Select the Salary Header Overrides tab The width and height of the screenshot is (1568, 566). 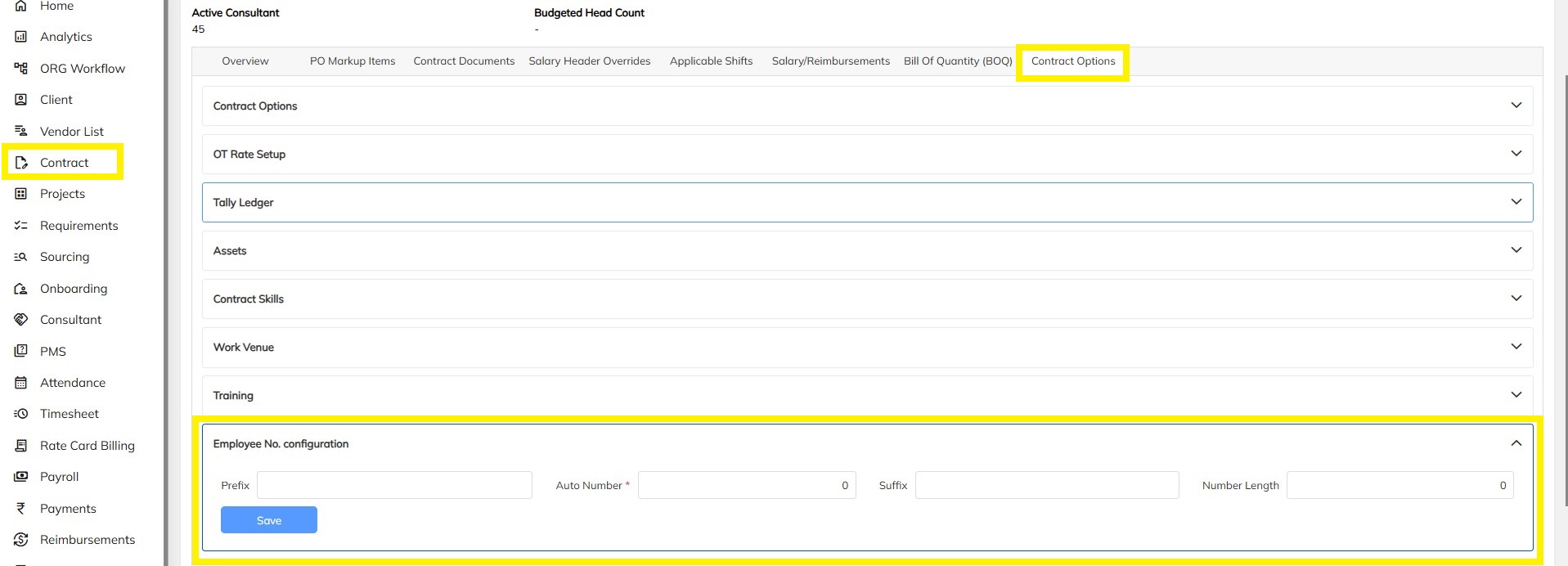coord(590,61)
